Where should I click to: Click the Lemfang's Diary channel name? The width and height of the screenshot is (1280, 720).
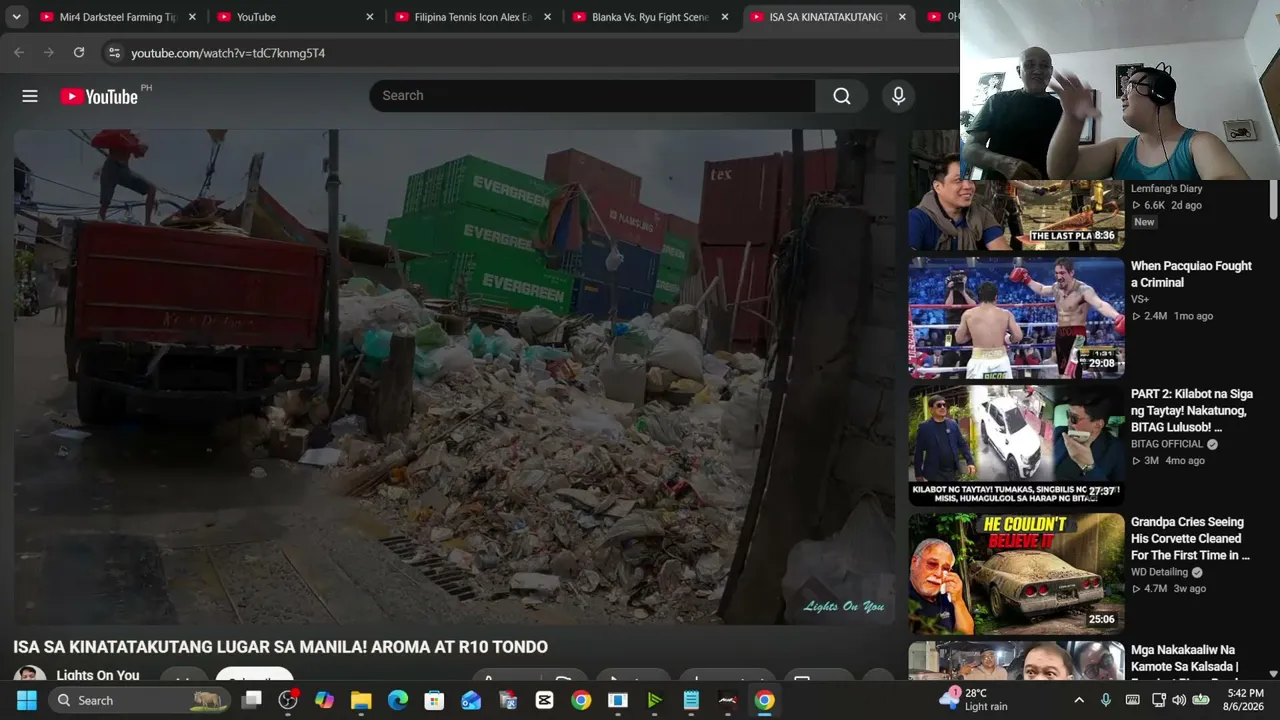pyautogui.click(x=1166, y=188)
